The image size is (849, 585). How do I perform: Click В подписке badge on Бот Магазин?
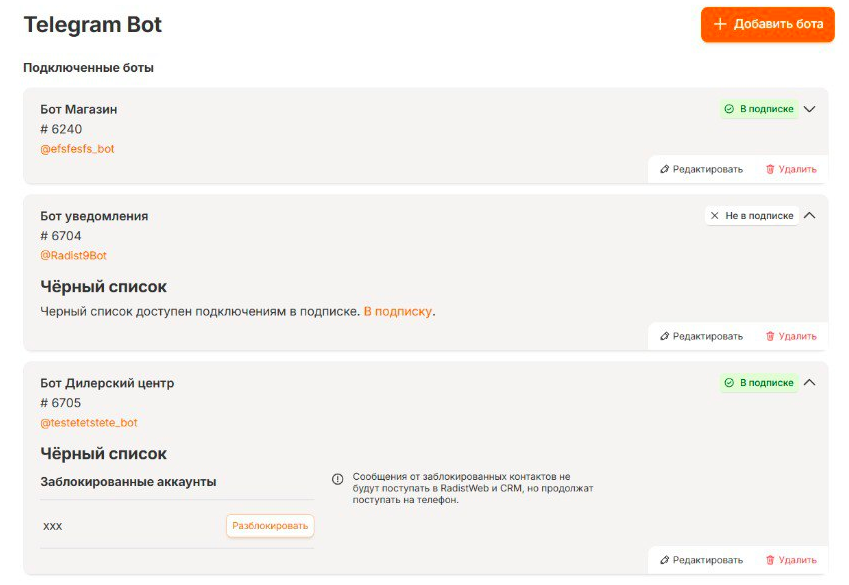pos(759,109)
